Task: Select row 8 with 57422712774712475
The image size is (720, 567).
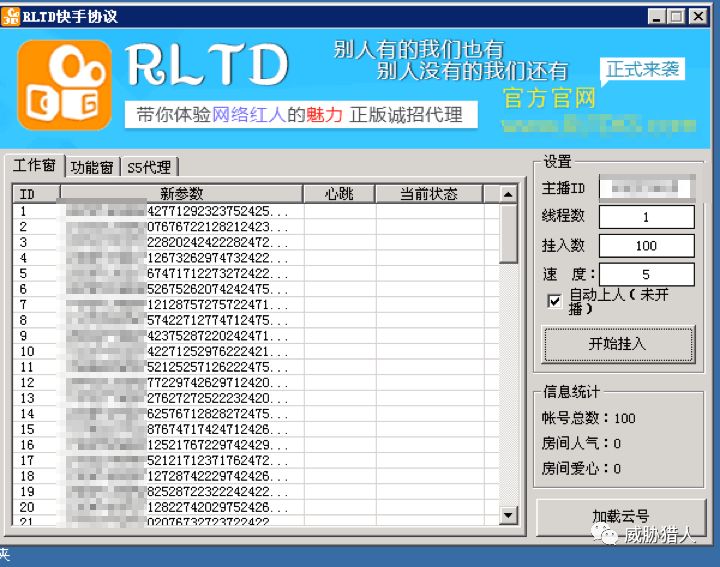Action: point(256,320)
